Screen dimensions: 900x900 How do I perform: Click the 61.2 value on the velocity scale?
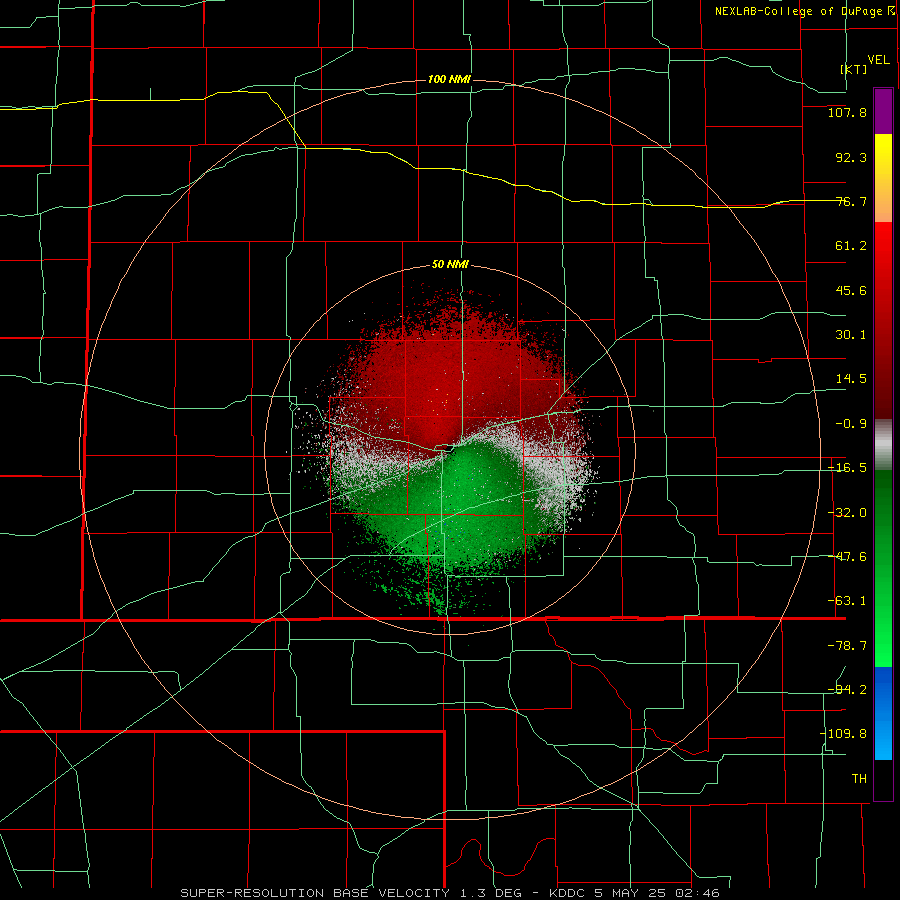tap(851, 246)
